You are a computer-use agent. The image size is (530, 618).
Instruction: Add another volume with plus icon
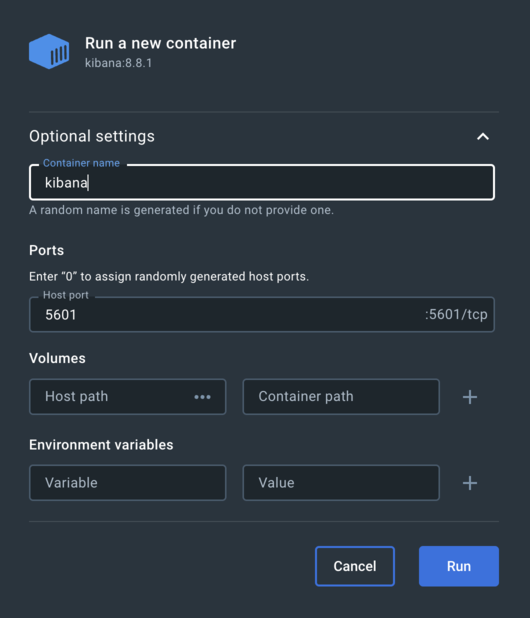click(x=470, y=397)
